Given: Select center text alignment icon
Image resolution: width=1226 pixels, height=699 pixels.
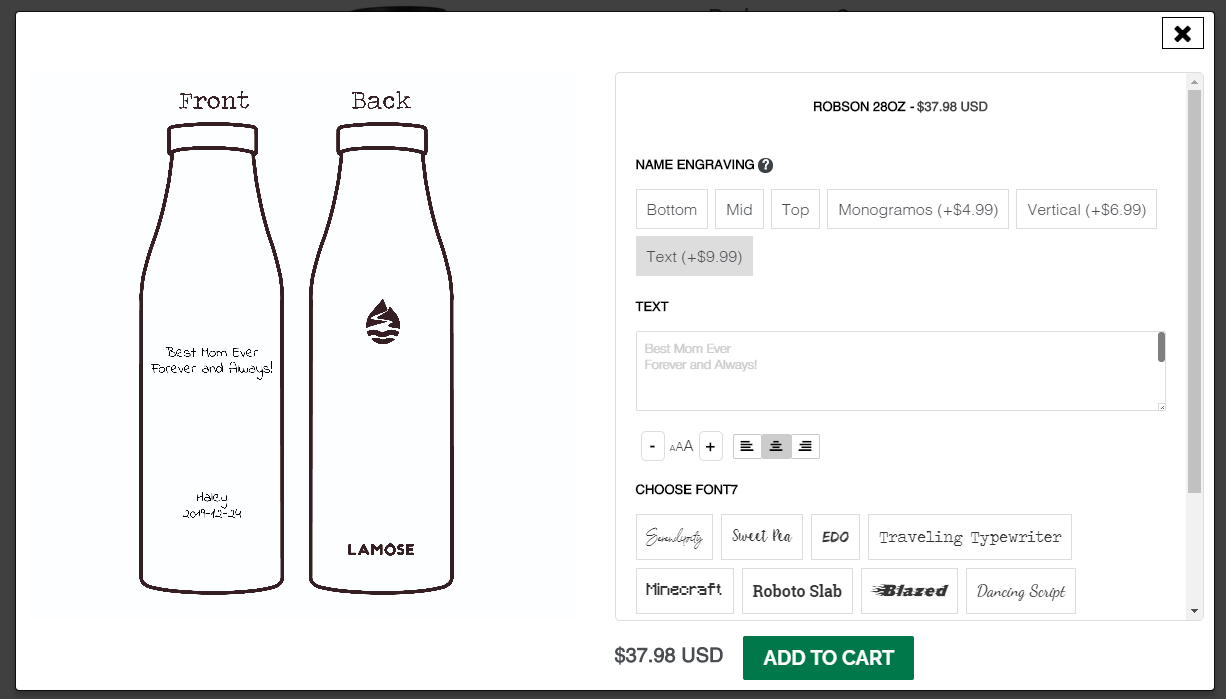Looking at the screenshot, I should (776, 446).
